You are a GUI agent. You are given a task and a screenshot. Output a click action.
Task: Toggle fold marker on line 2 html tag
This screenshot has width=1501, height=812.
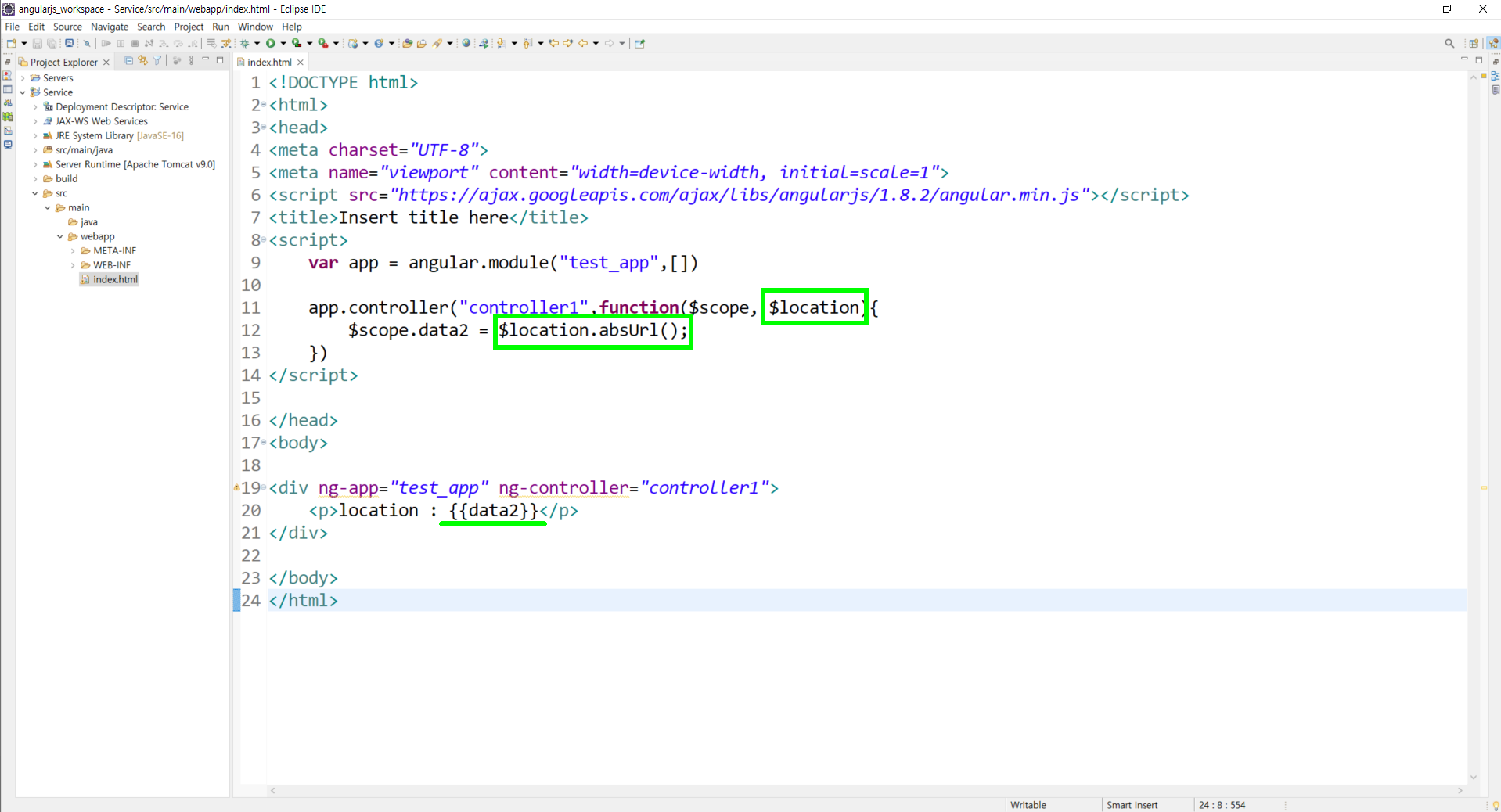pyautogui.click(x=264, y=105)
